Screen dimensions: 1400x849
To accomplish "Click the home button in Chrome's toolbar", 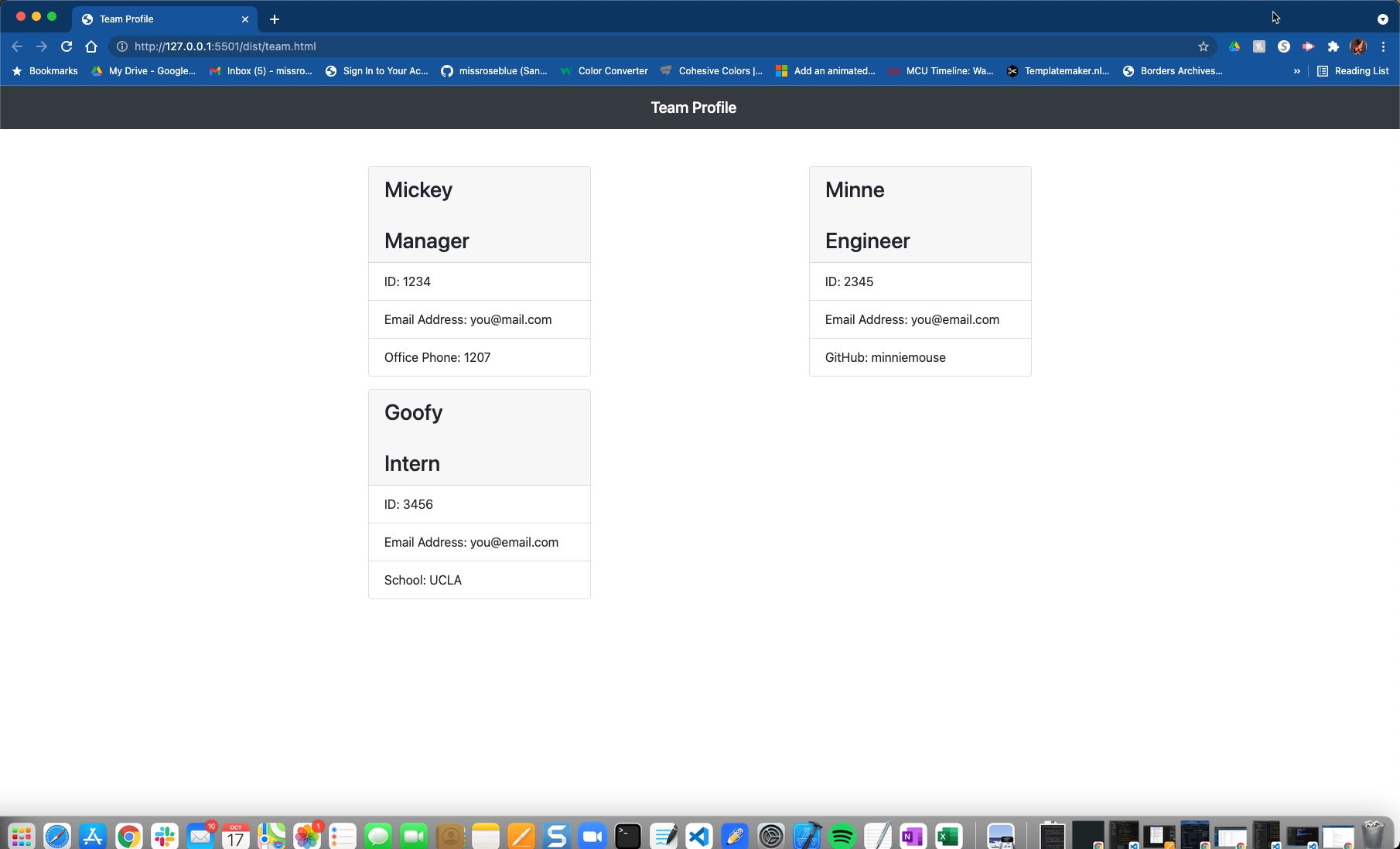I will [91, 46].
